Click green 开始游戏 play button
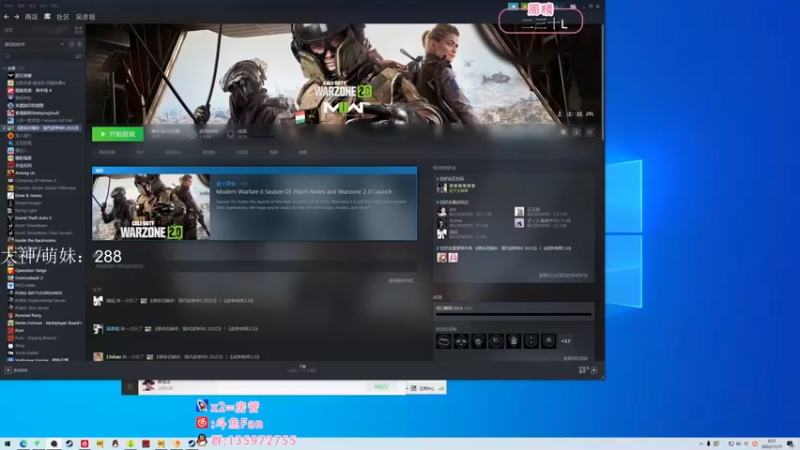The width and height of the screenshot is (800, 450). pyautogui.click(x=118, y=134)
